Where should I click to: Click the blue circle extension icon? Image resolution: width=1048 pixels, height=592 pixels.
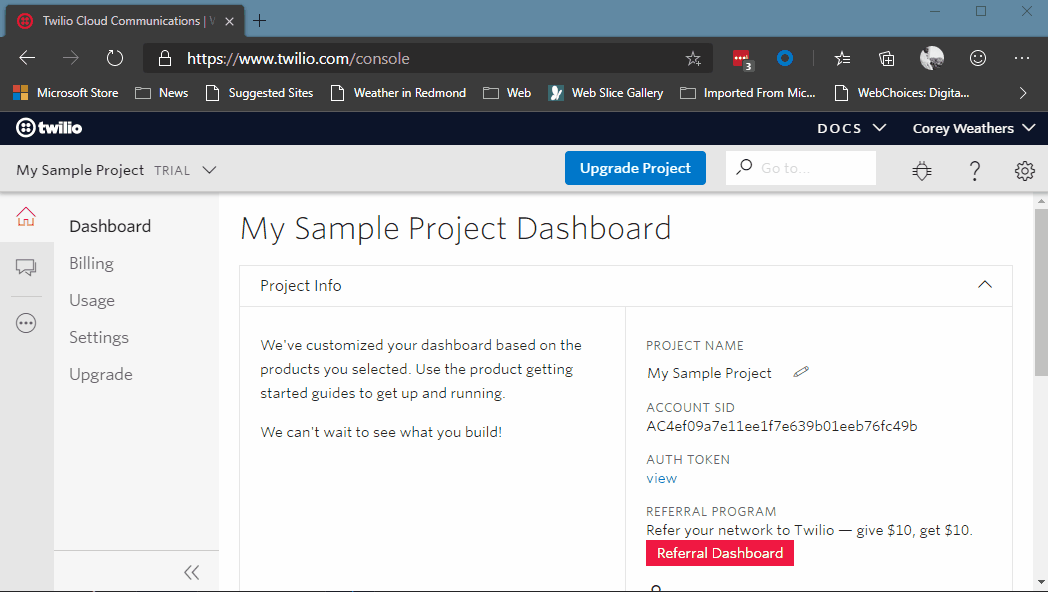[x=785, y=59]
